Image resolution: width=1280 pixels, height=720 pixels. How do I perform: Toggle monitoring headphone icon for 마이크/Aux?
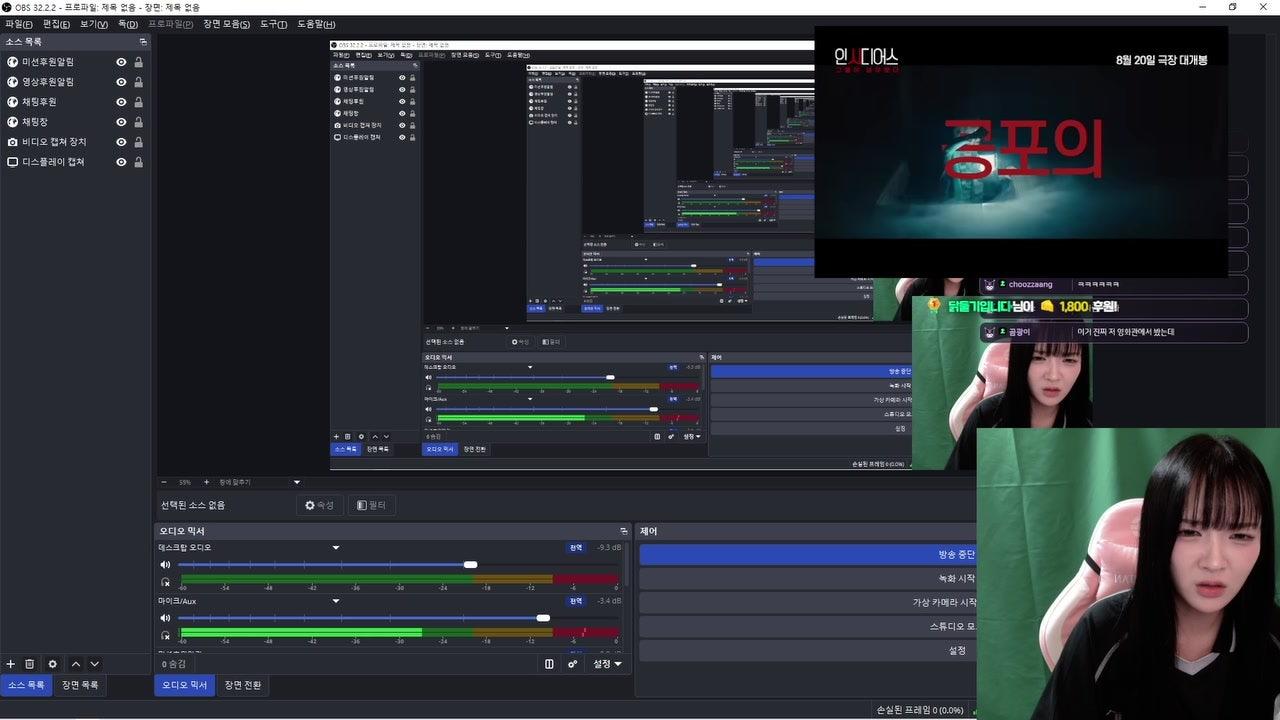click(x=165, y=634)
